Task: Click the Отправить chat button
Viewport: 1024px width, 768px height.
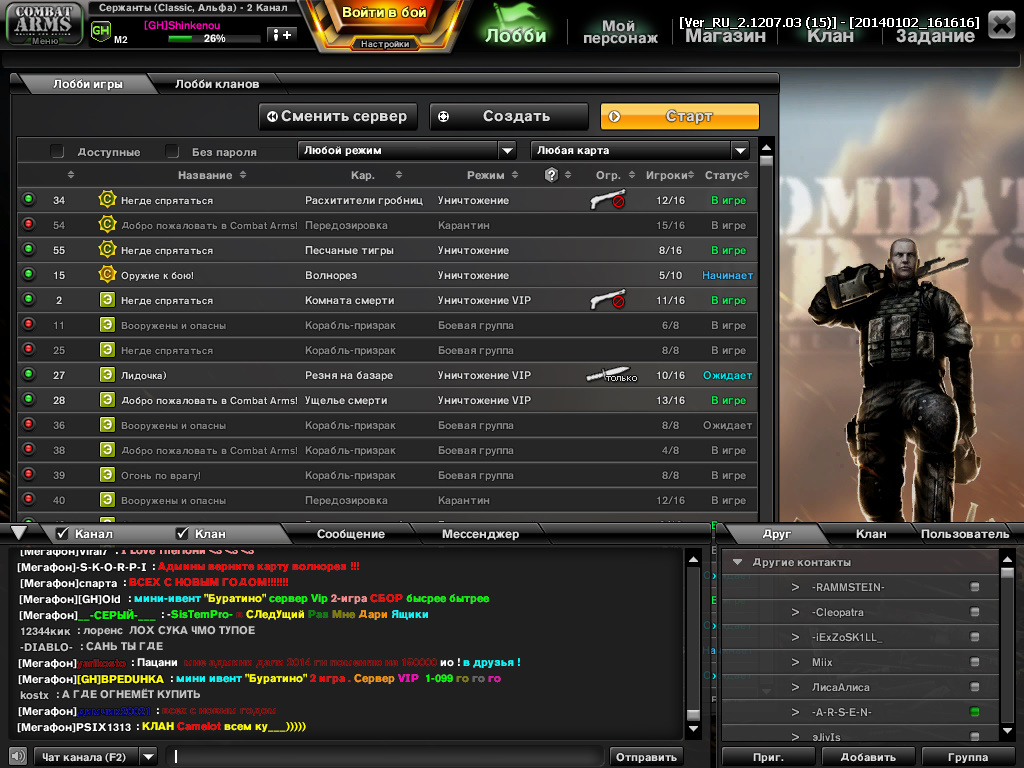Action: click(x=646, y=757)
